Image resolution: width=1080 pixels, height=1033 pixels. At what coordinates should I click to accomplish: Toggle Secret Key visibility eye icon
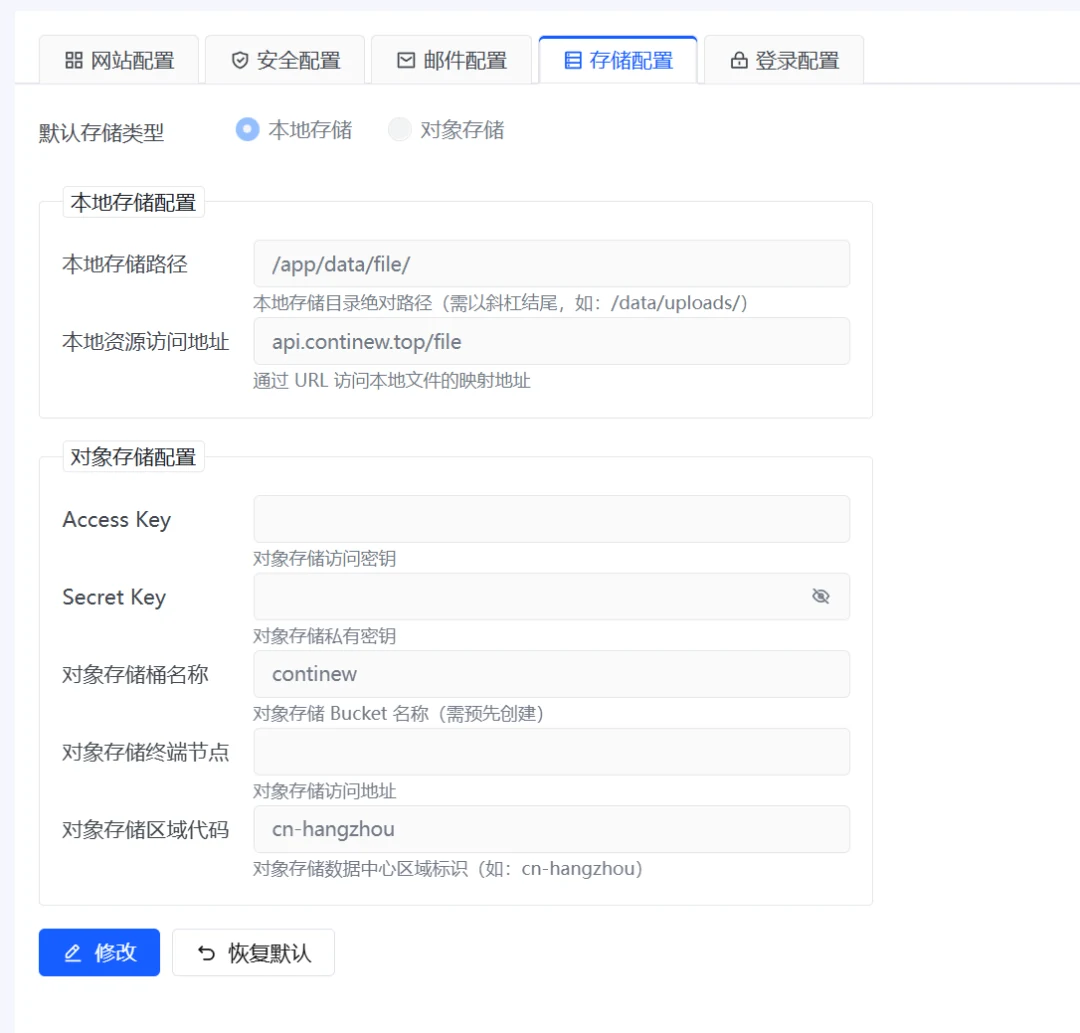[820, 596]
